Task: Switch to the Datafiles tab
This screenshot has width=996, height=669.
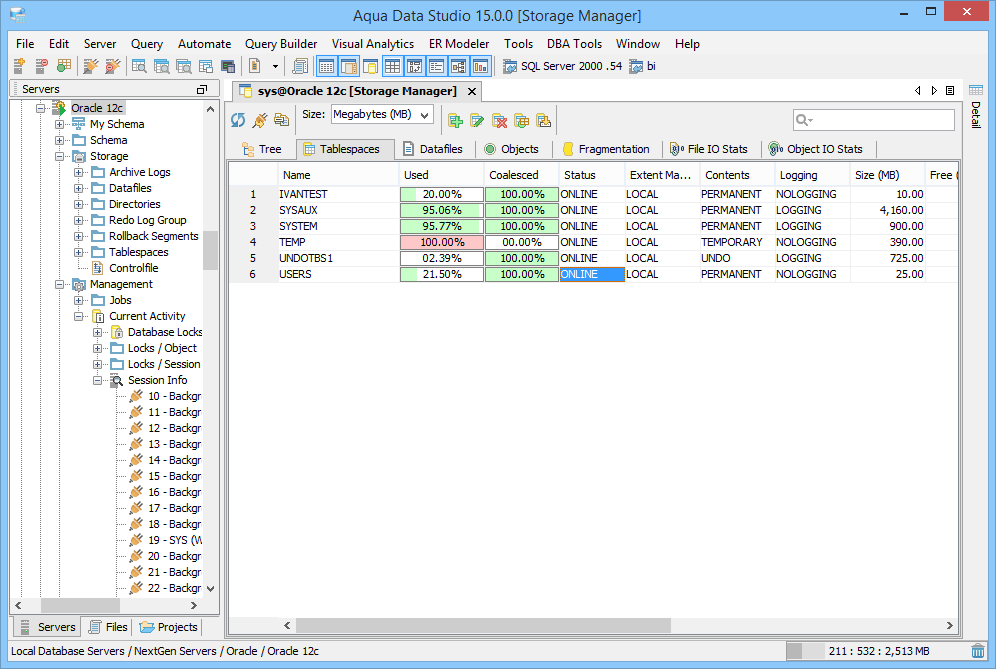Action: point(433,149)
